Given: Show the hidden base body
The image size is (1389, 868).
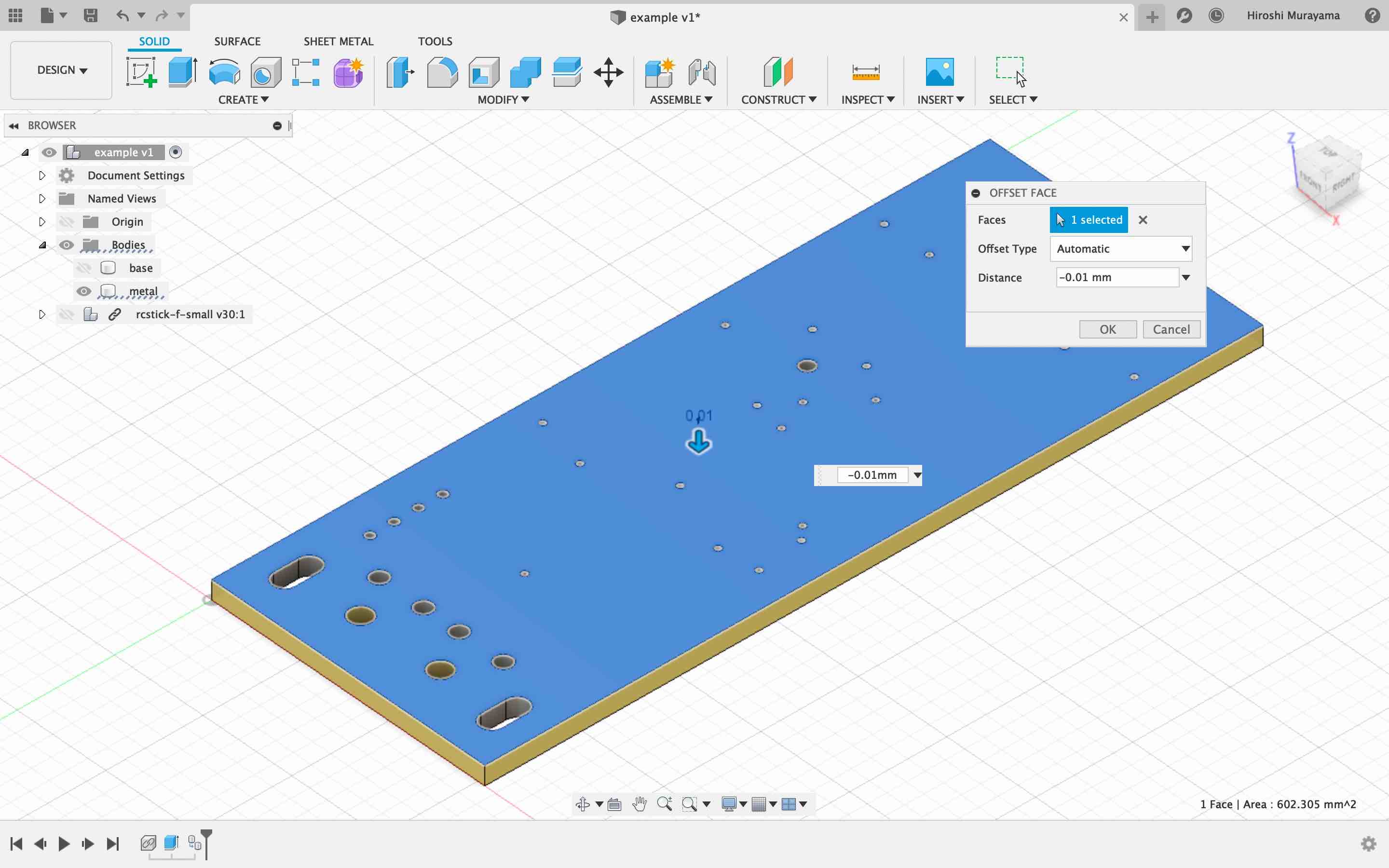Looking at the screenshot, I should click(84, 268).
